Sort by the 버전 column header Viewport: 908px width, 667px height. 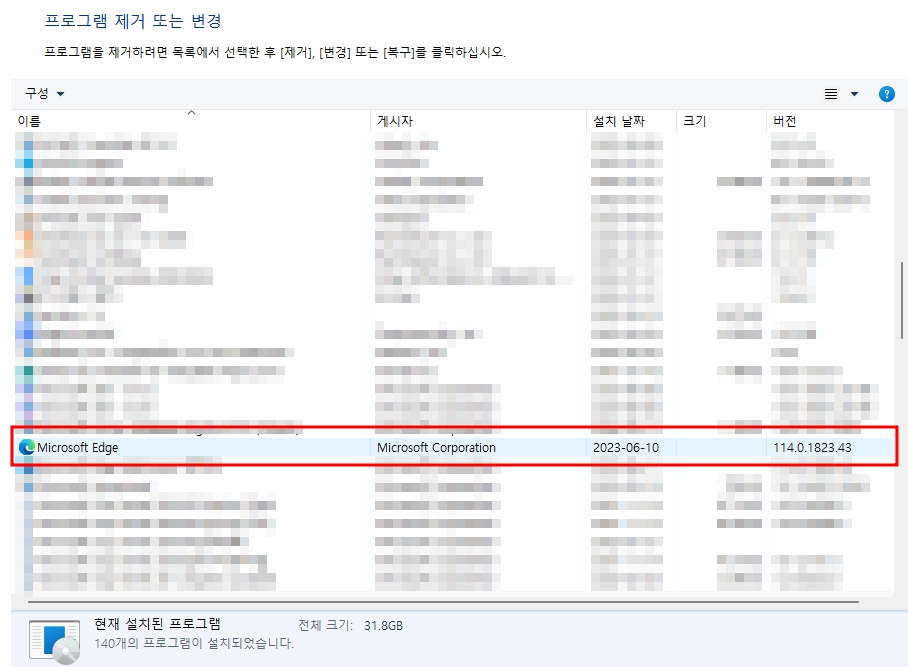(x=829, y=121)
